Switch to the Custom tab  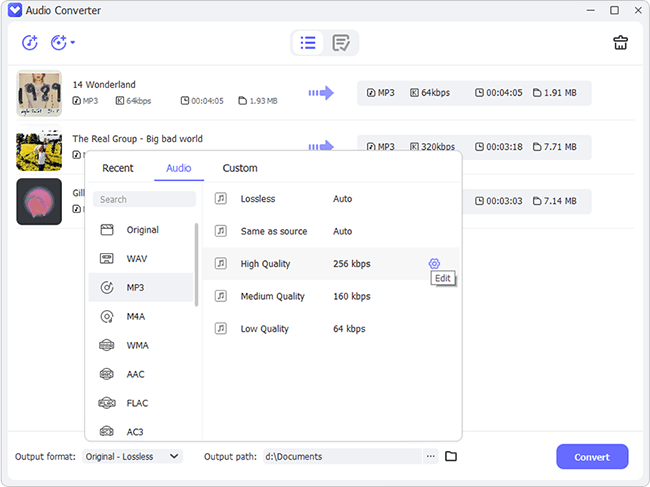coord(240,168)
